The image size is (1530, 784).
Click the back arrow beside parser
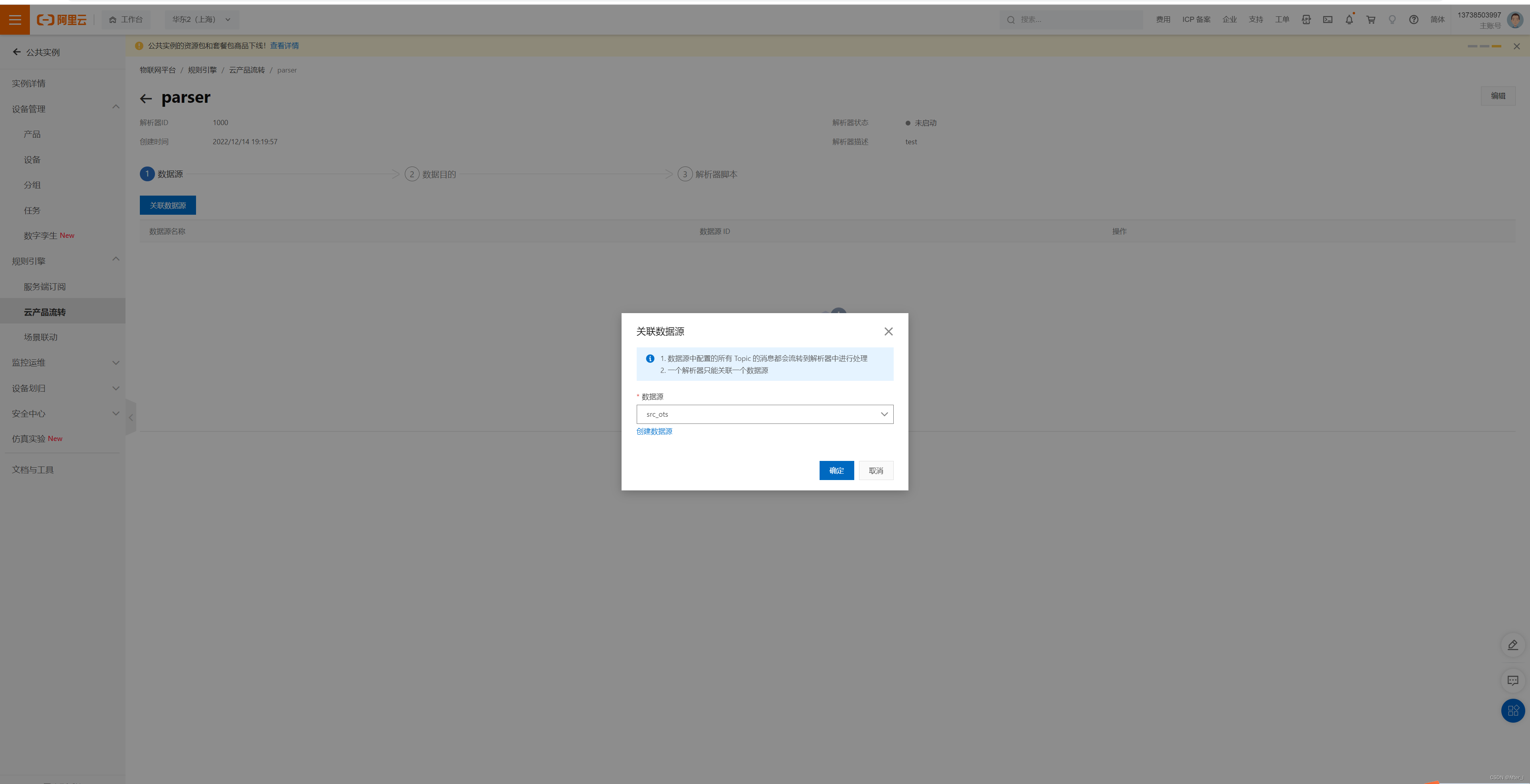[x=145, y=98]
